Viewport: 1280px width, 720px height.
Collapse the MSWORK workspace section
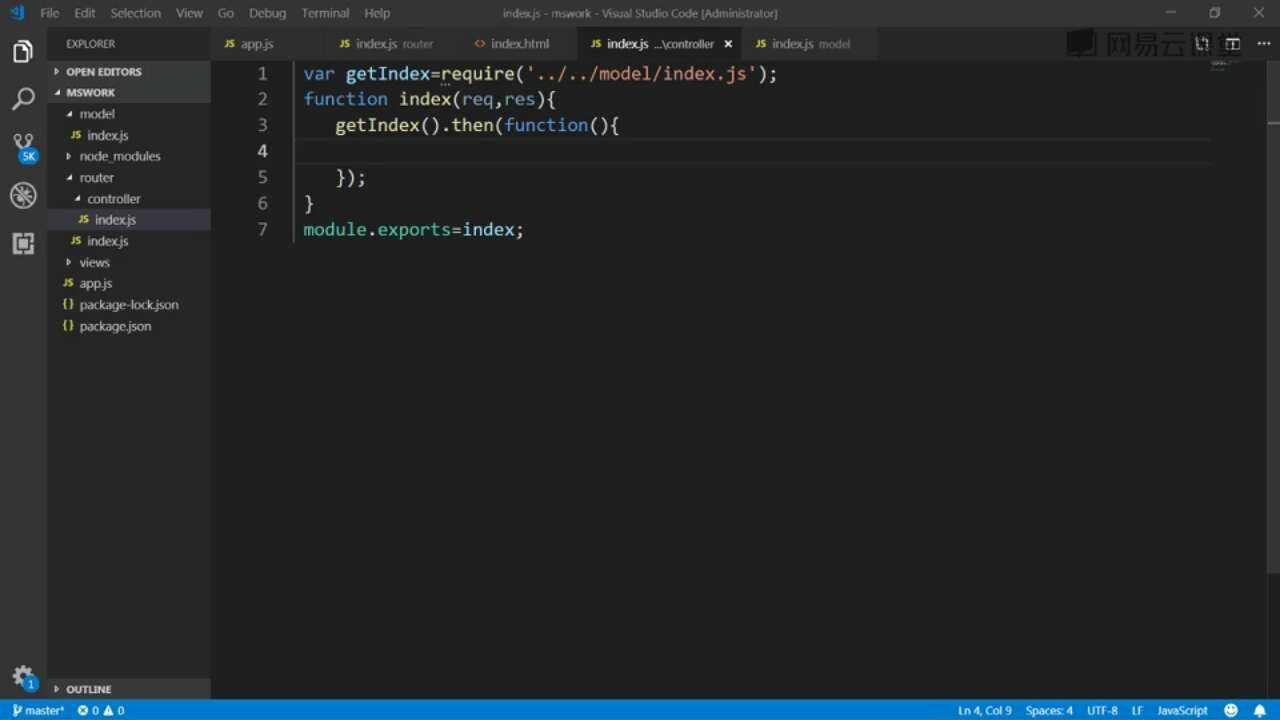pyautogui.click(x=129, y=92)
